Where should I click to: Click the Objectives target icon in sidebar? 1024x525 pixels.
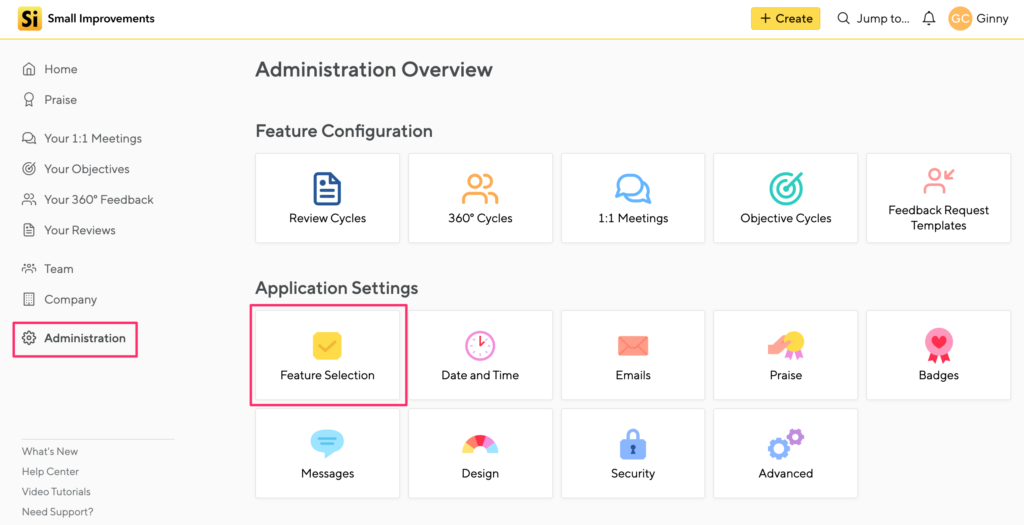tap(29, 169)
